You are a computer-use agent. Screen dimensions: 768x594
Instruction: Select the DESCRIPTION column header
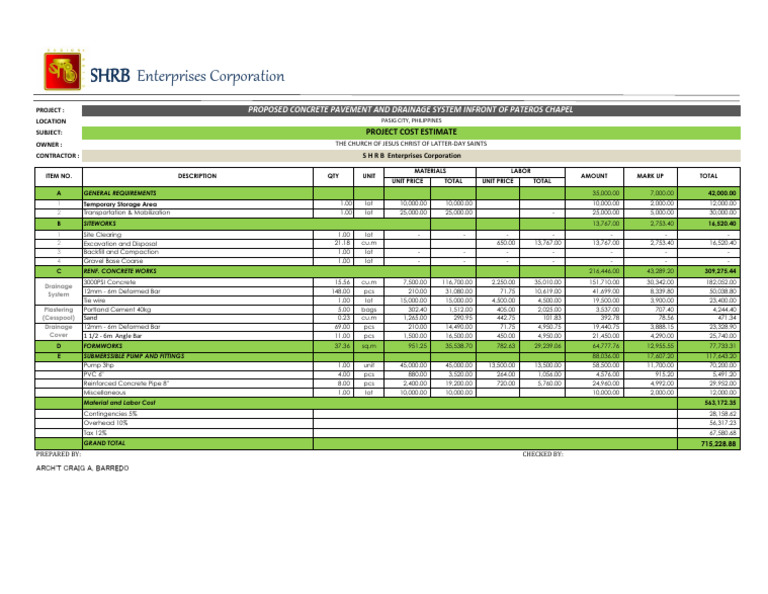197,176
